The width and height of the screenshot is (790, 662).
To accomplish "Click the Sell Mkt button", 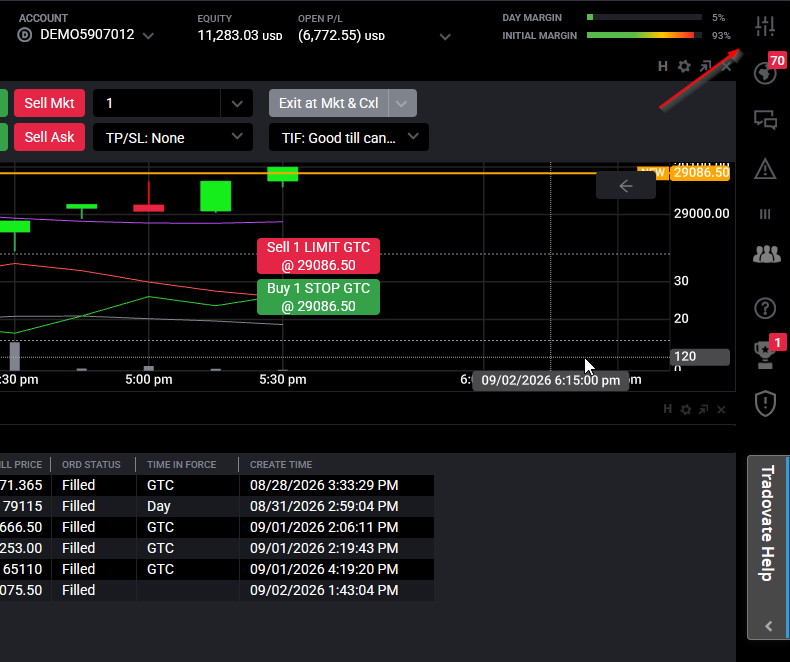I will [49, 103].
